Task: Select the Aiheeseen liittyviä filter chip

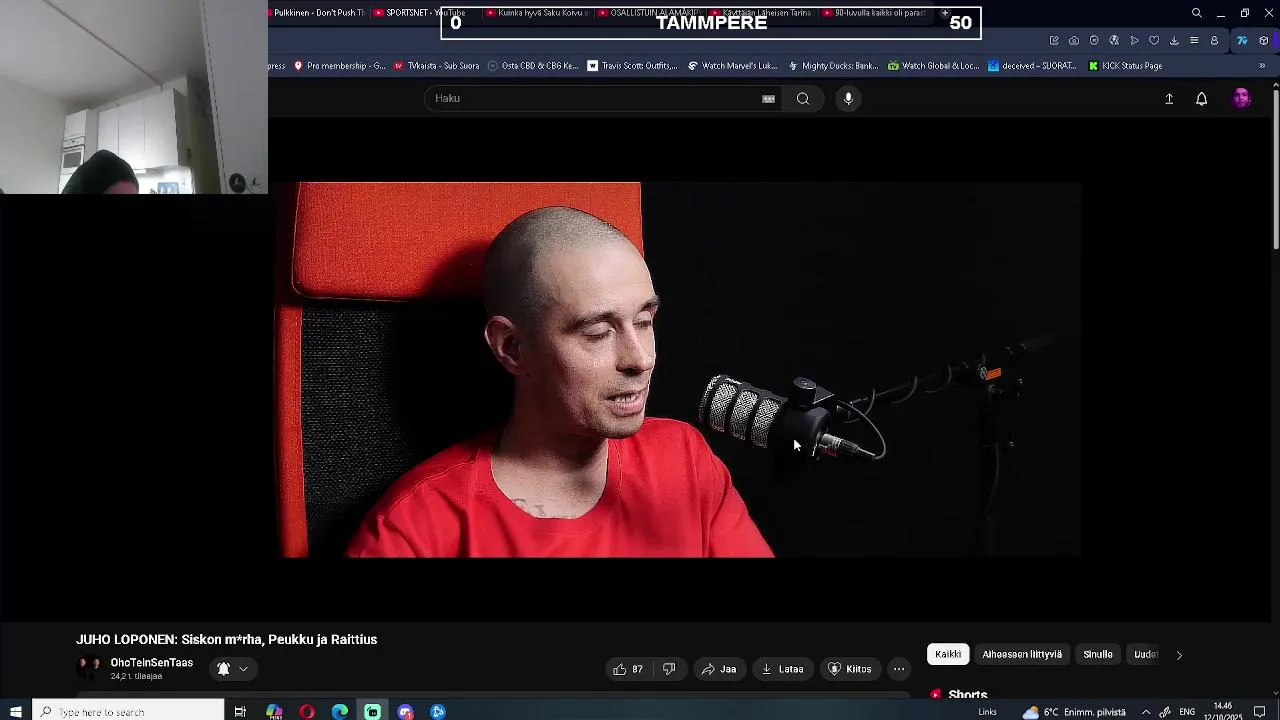Action: tap(1022, 654)
